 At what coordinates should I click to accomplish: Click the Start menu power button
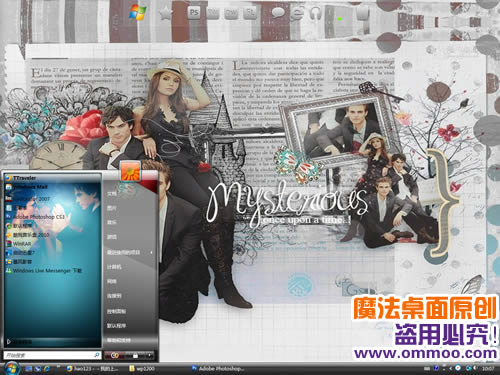pos(115,356)
